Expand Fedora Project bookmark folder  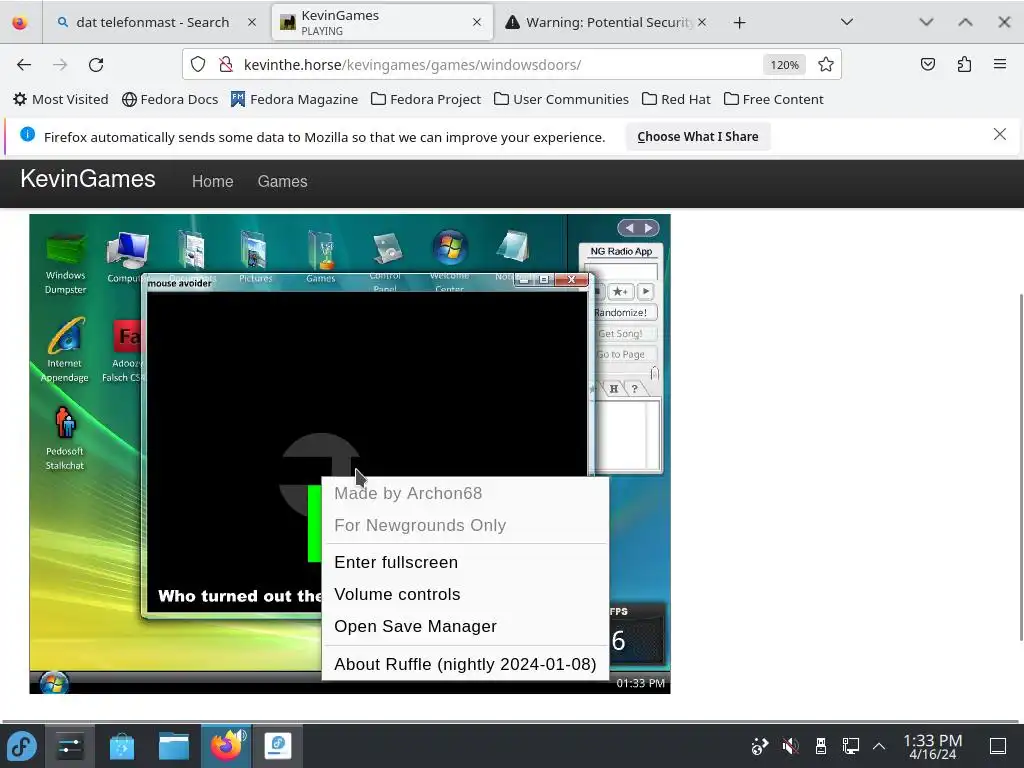(426, 99)
